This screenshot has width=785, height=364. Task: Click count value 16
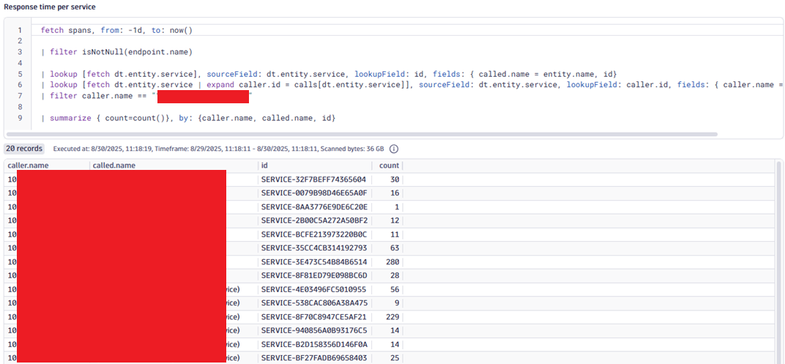pyautogui.click(x=395, y=193)
